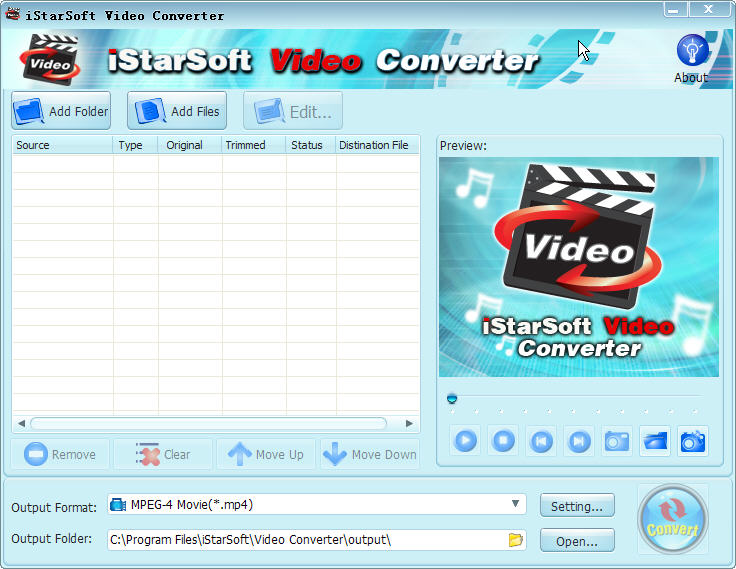Sort by the Source column header

[62, 145]
